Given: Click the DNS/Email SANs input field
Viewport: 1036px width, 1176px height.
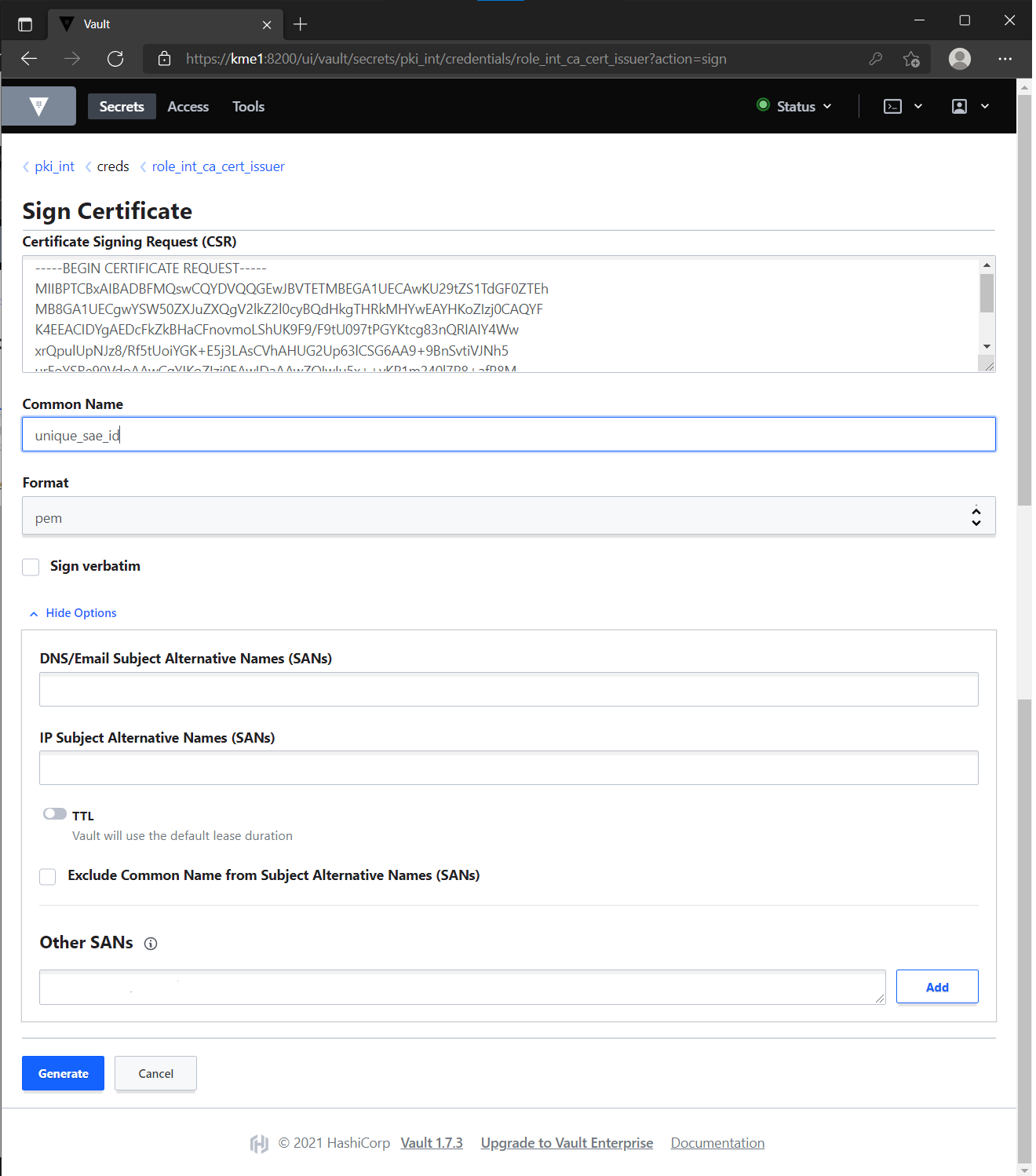Looking at the screenshot, I should click(509, 689).
